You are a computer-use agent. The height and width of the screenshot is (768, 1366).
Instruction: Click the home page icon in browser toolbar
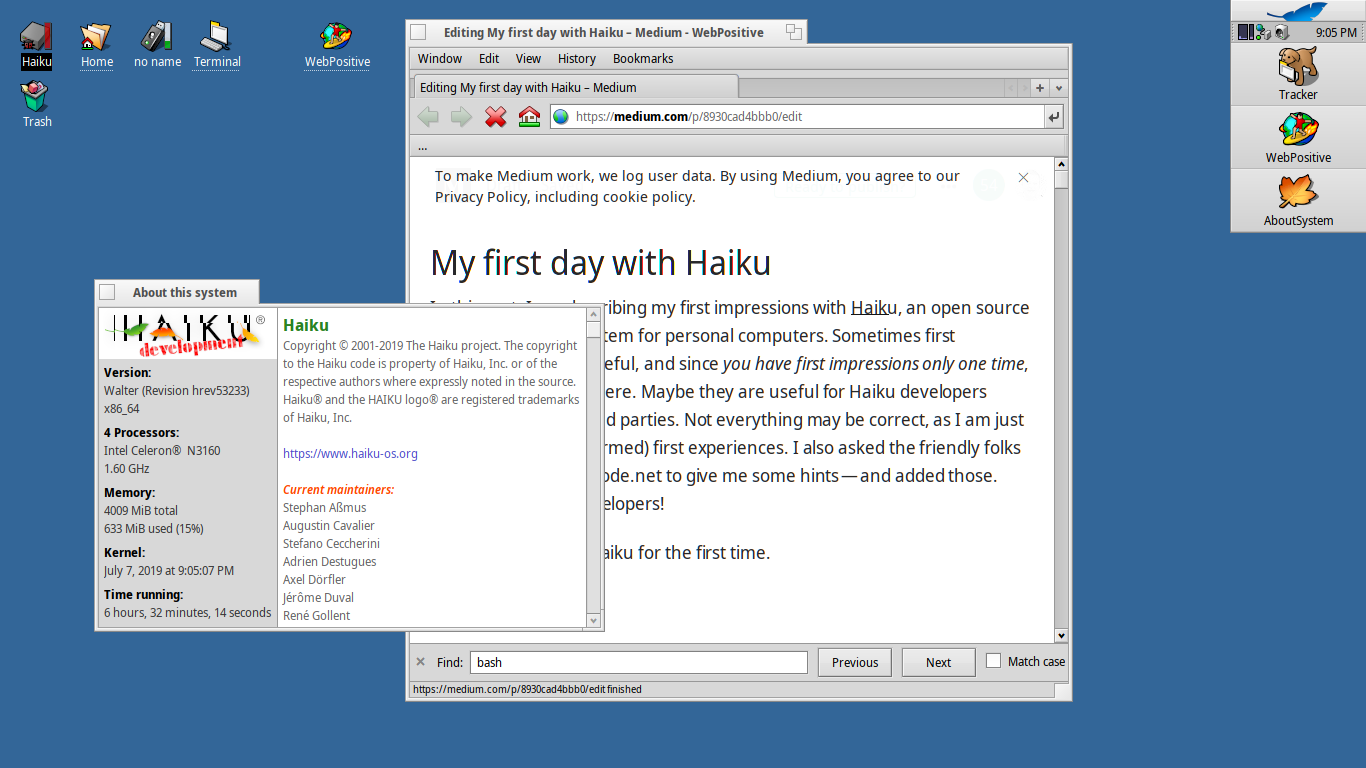tap(527, 116)
